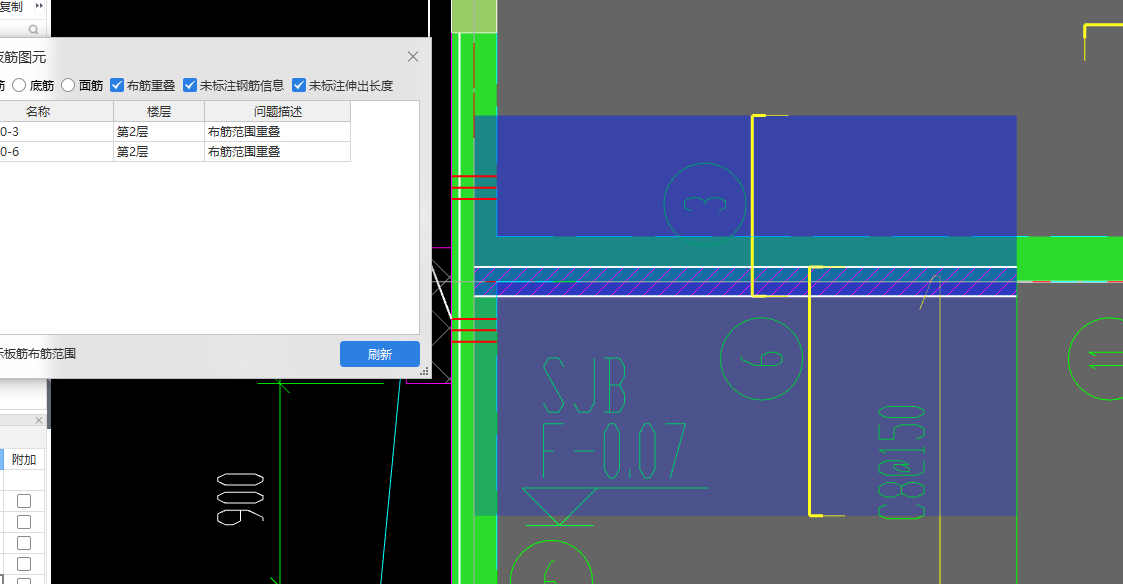The height and width of the screenshot is (584, 1123).
Task: Select the circled 6 in lower slab
Action: coord(761,358)
